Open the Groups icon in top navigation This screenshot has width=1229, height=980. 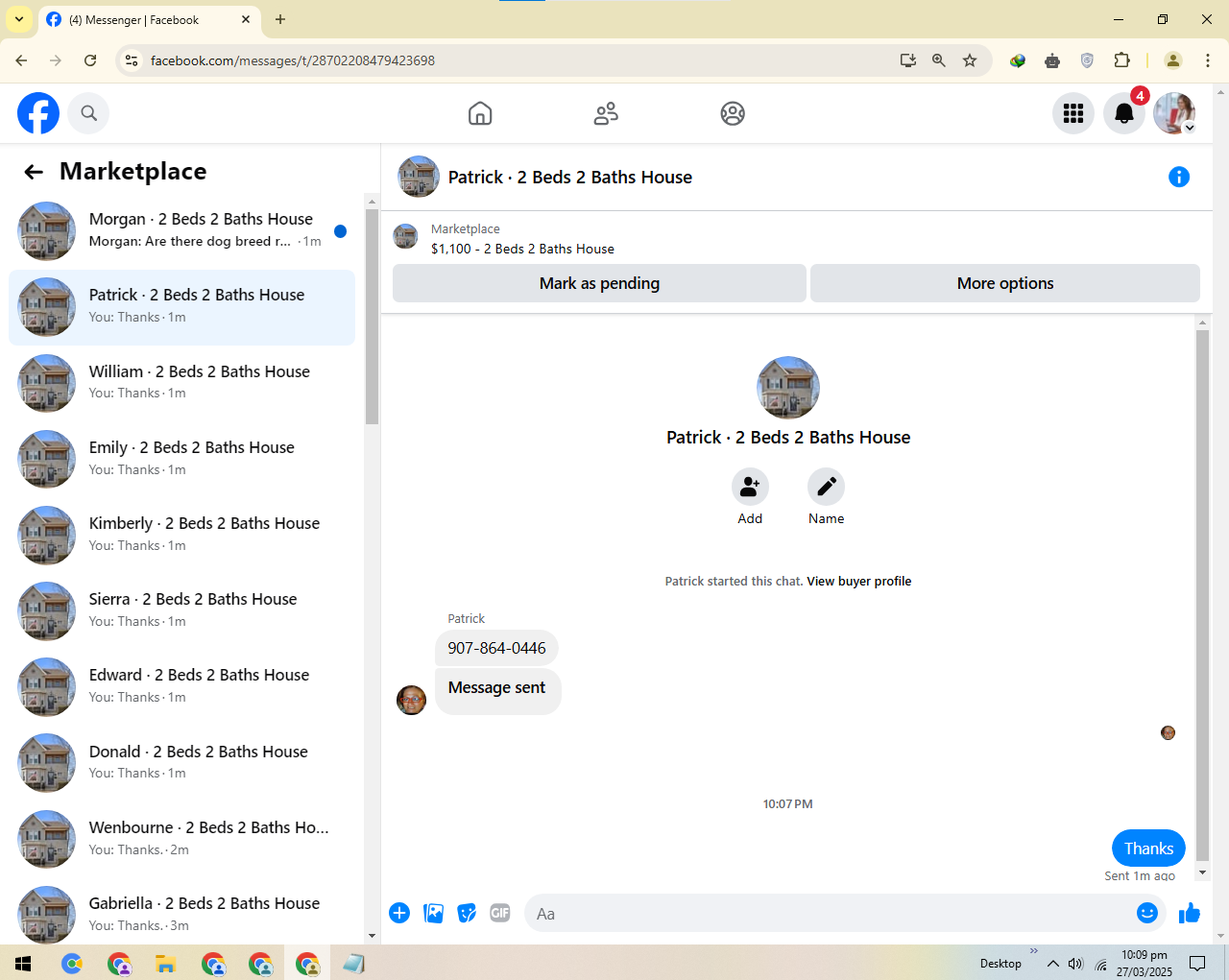pyautogui.click(x=733, y=113)
